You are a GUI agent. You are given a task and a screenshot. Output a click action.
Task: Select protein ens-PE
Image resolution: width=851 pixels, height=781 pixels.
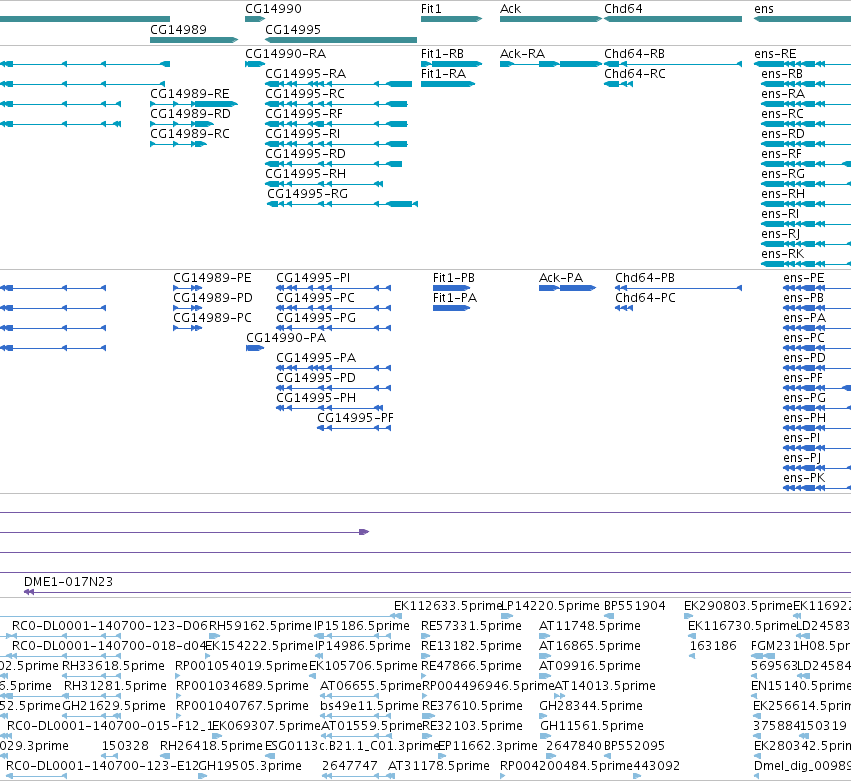[803, 278]
